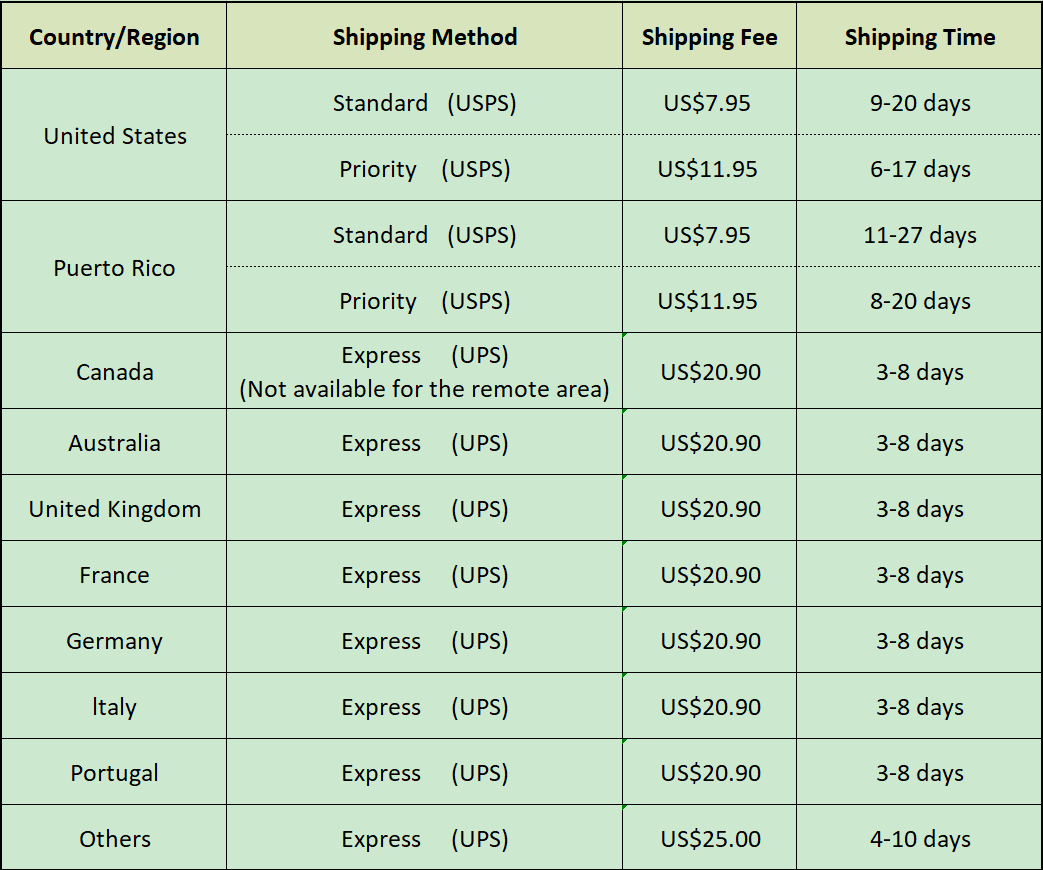Screen dimensions: 1043x870
Task: Select the Australia country cell
Action: point(114,443)
